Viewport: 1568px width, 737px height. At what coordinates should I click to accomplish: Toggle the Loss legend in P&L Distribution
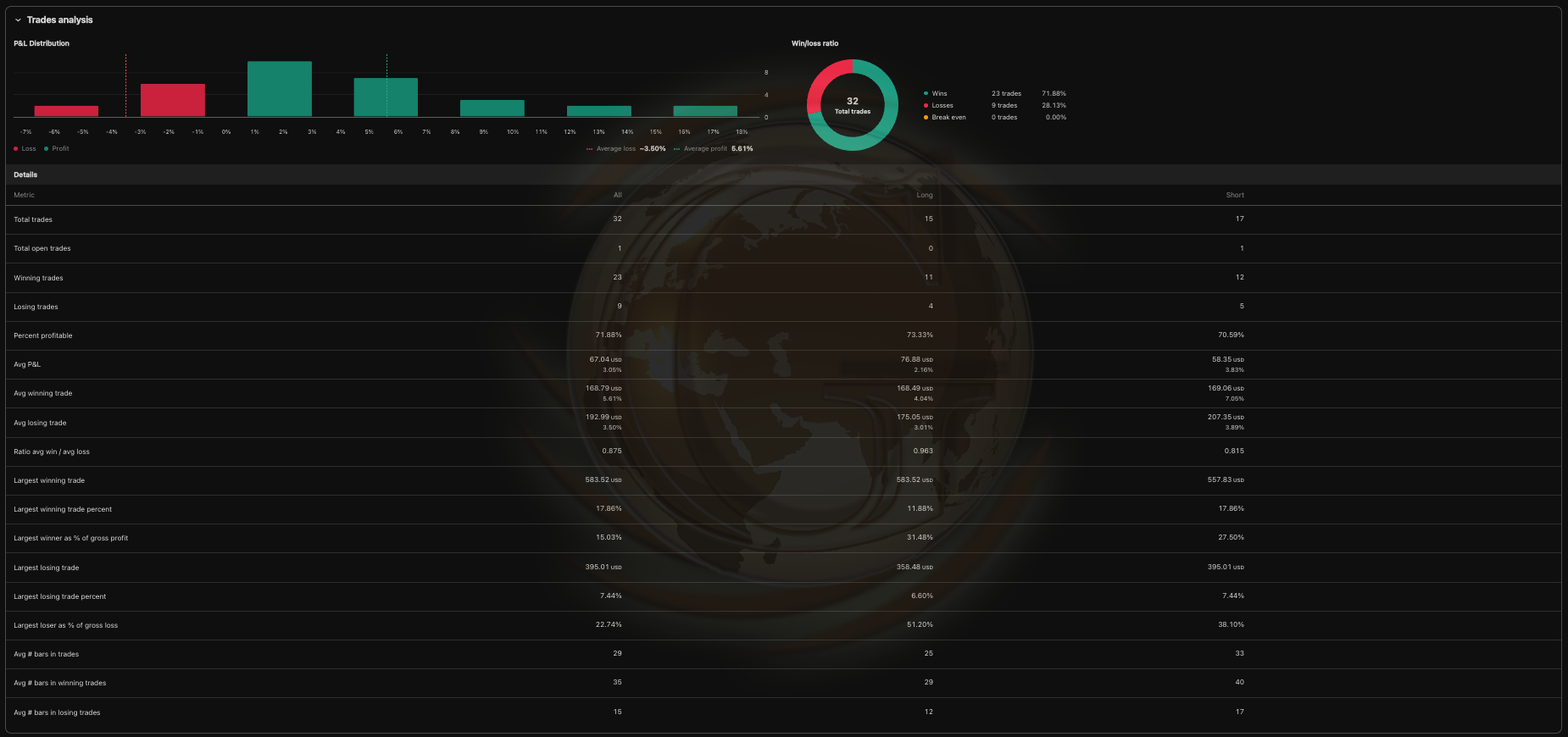coord(25,149)
